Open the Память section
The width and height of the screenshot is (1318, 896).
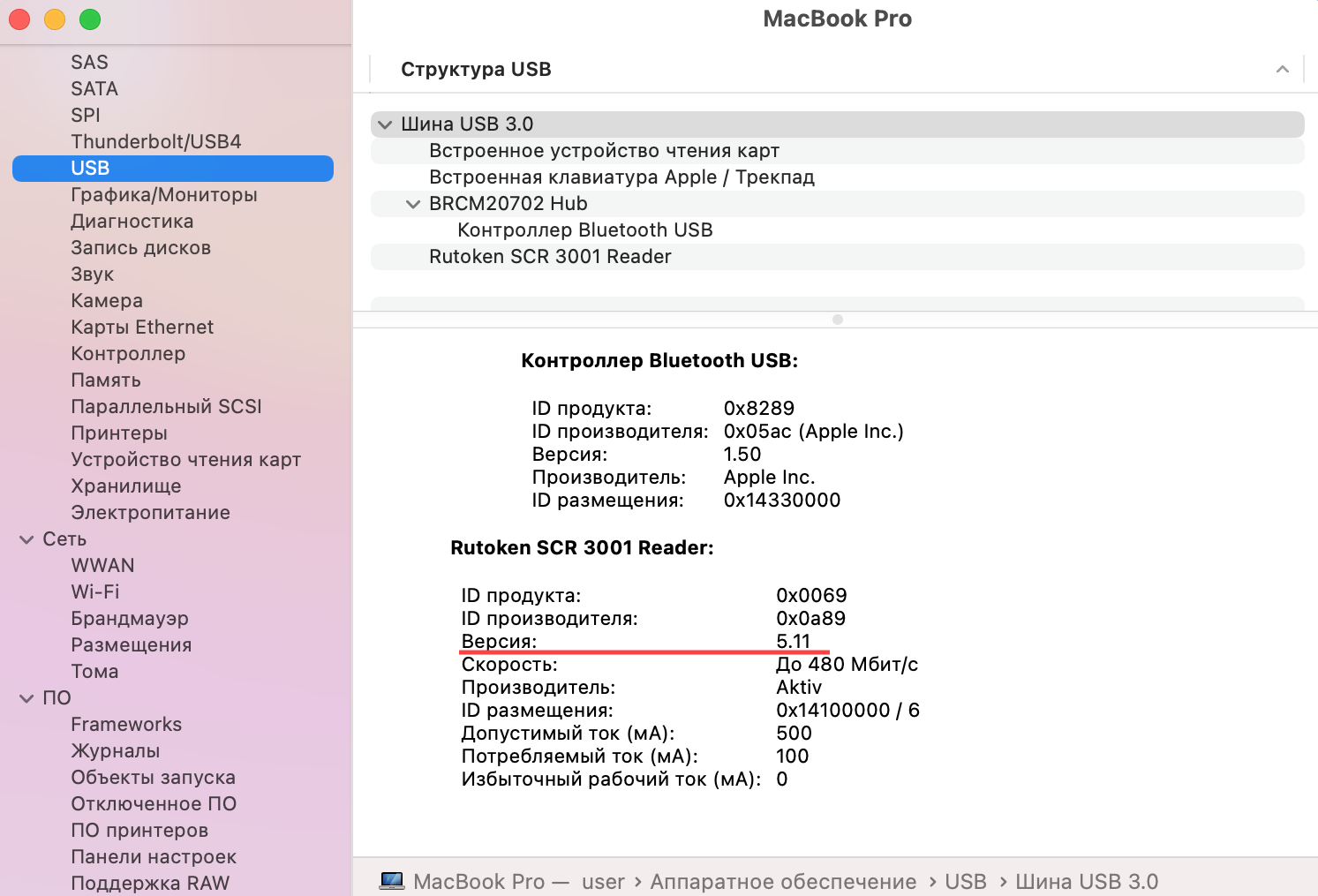(x=106, y=380)
